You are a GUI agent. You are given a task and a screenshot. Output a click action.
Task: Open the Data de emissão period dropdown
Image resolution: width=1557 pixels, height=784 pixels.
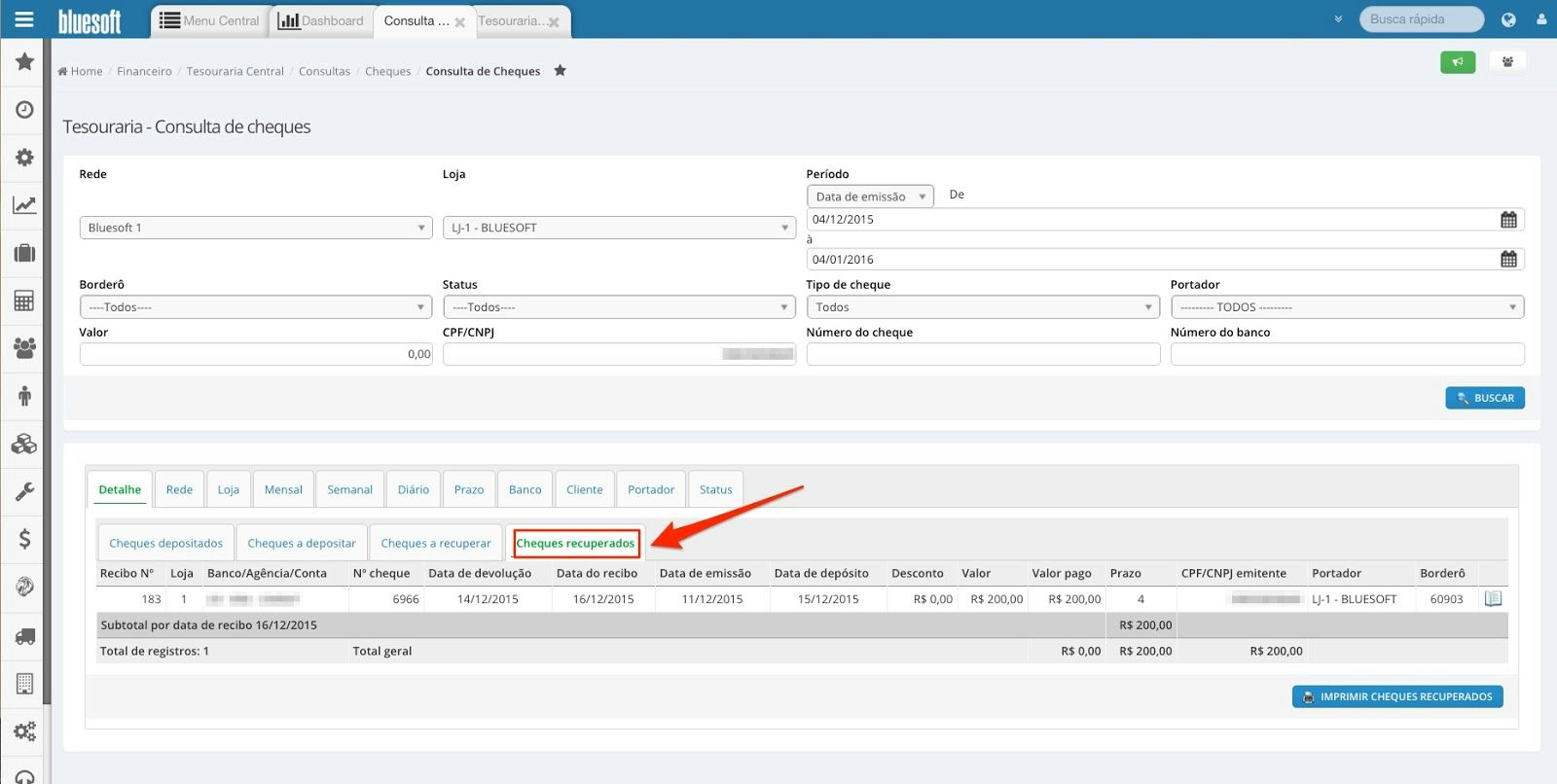click(870, 196)
